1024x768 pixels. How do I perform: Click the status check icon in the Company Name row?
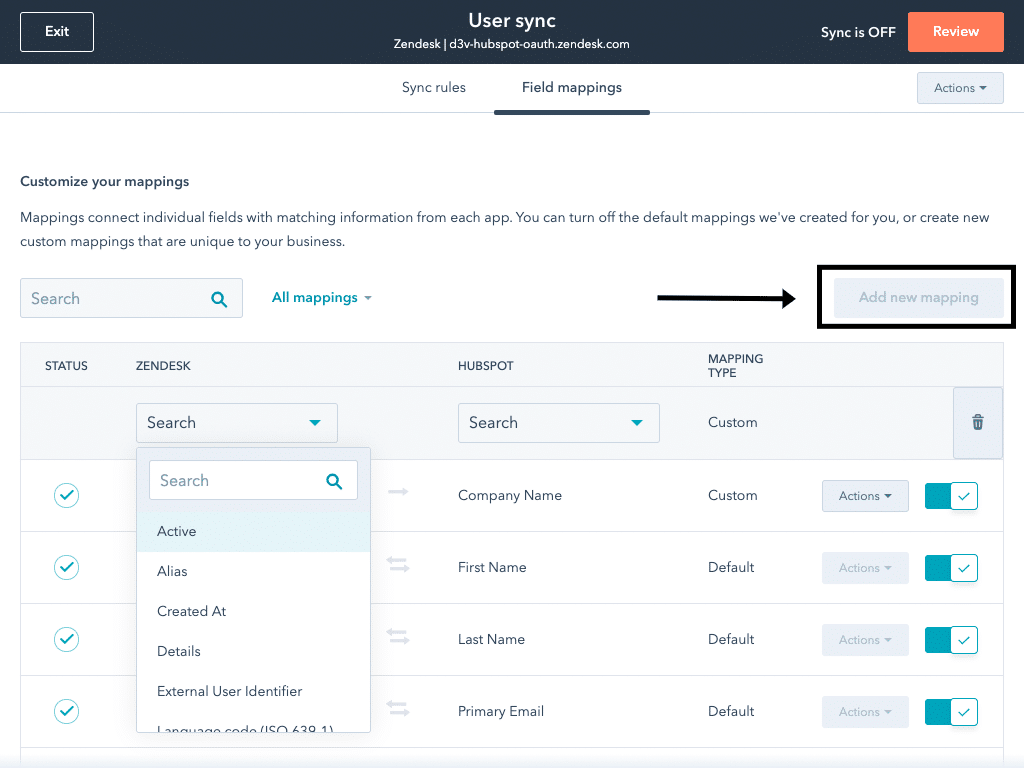point(66,496)
